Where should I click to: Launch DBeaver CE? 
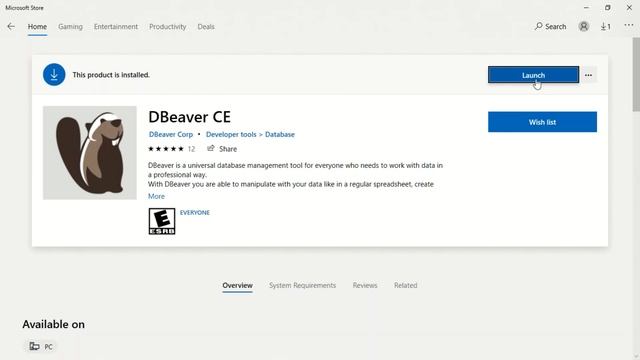(533, 75)
